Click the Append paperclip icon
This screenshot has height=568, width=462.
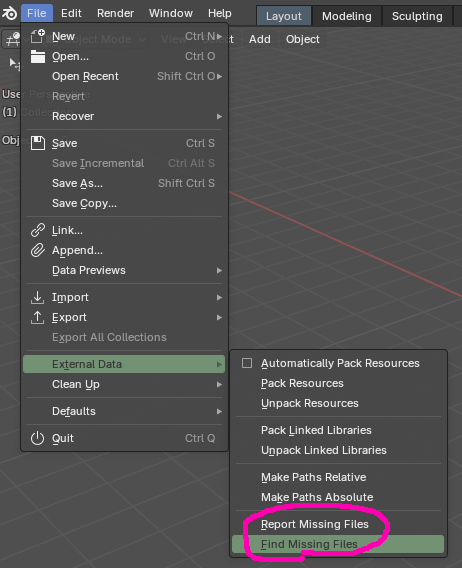[38, 250]
